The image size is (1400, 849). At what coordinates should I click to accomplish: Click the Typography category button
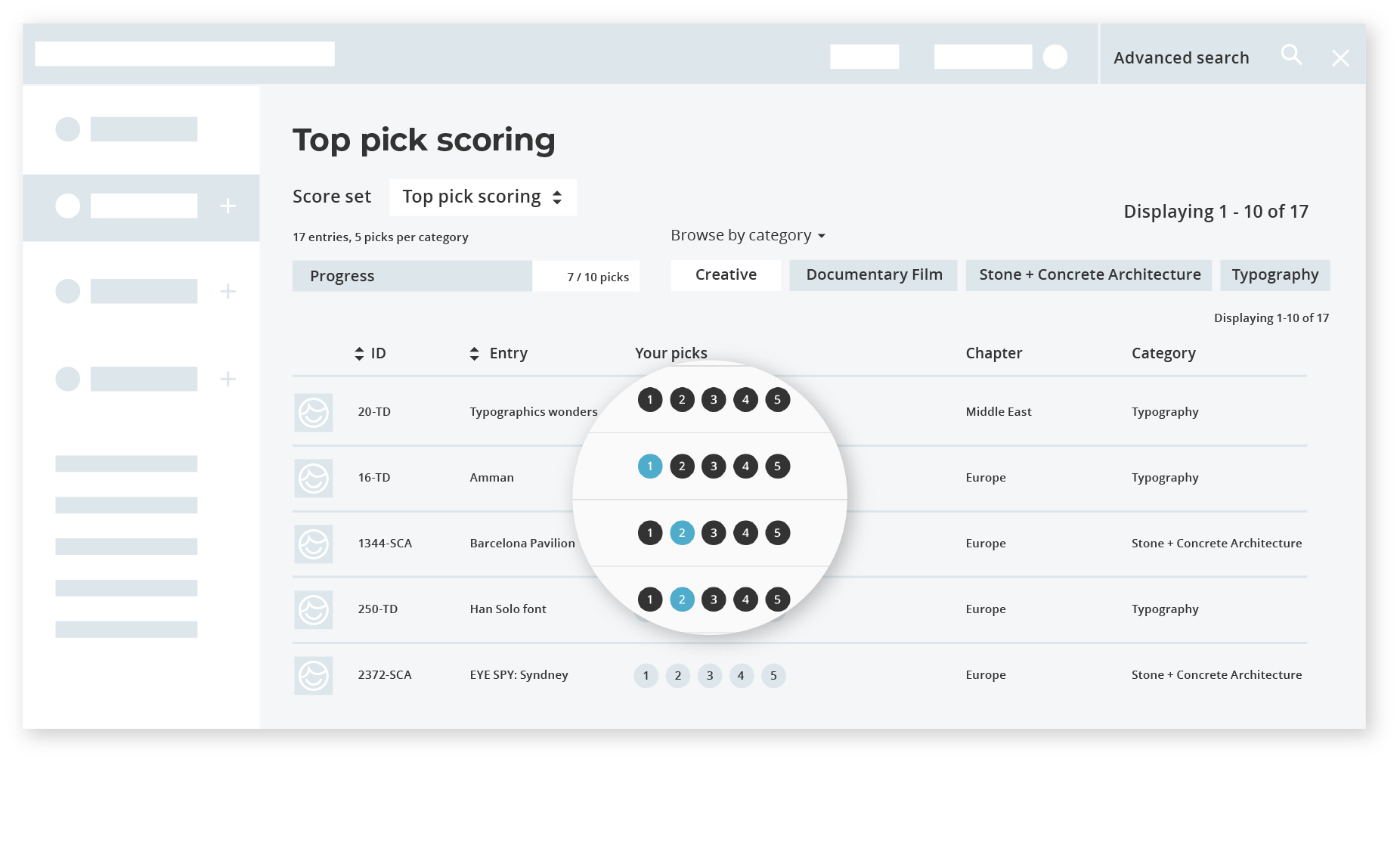click(1275, 275)
